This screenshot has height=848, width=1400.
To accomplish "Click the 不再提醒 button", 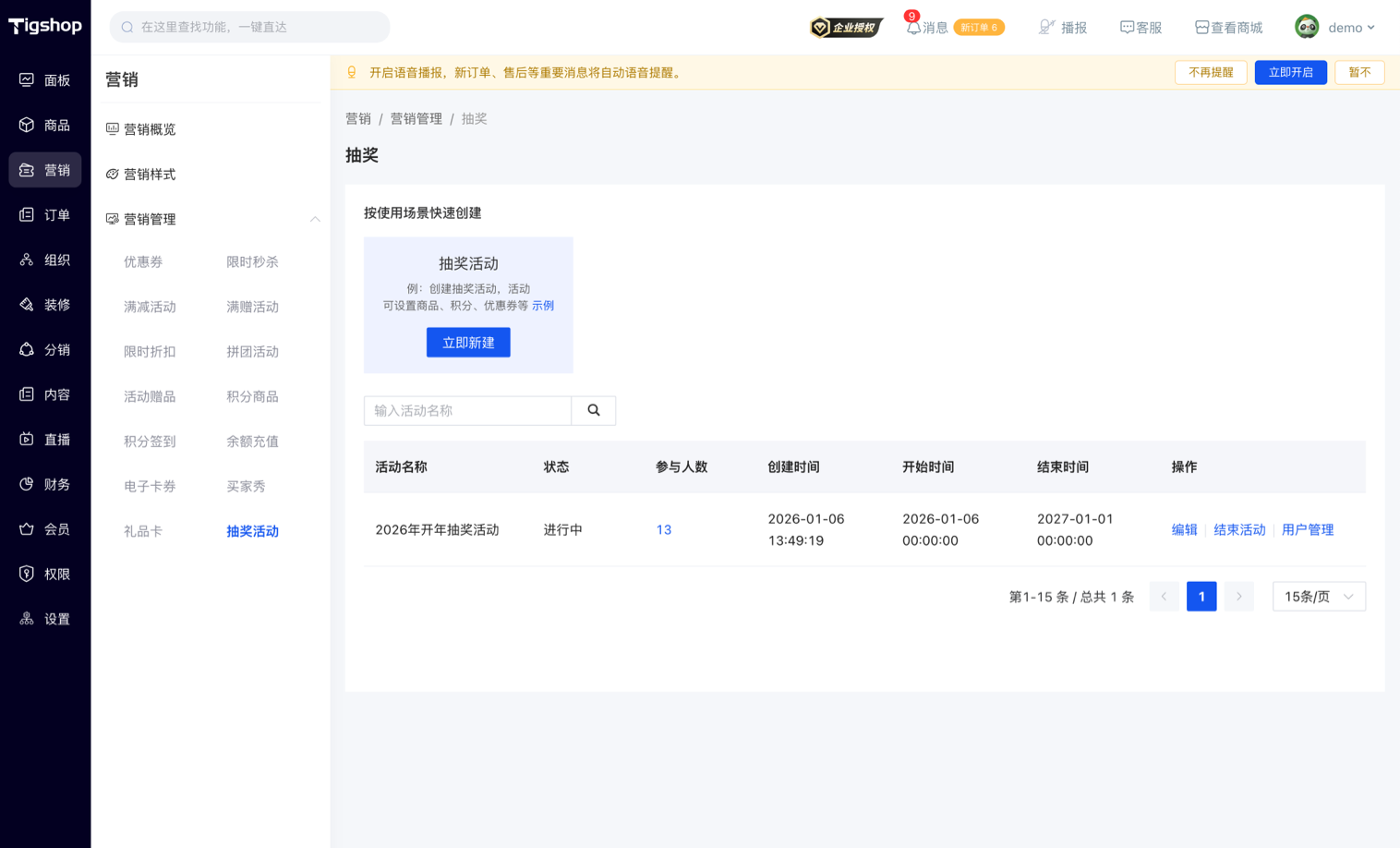I will 1211,72.
